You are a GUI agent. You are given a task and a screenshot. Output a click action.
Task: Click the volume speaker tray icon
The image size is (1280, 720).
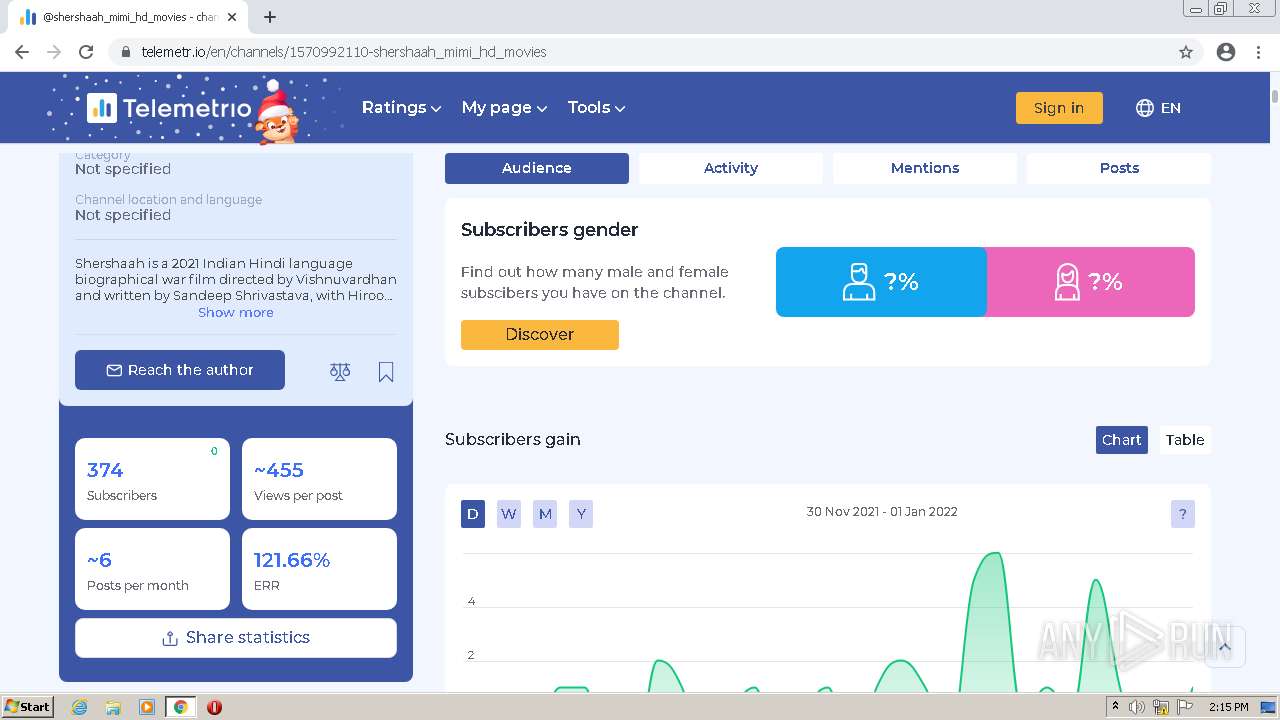click(1137, 707)
